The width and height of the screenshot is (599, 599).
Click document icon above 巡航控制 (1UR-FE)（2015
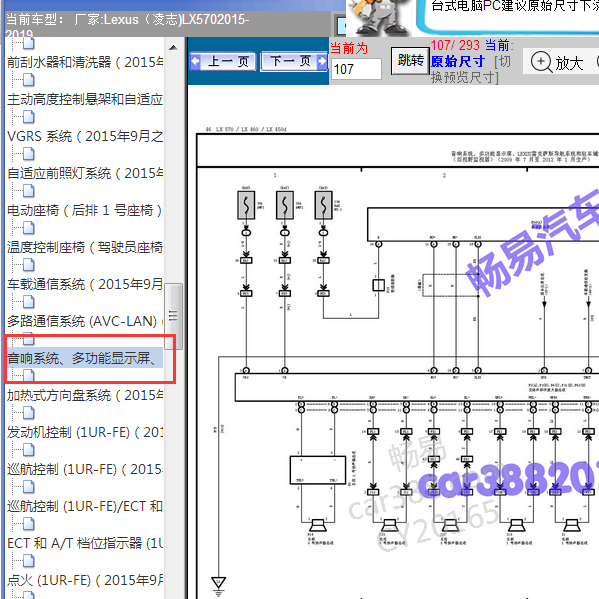click(29, 451)
